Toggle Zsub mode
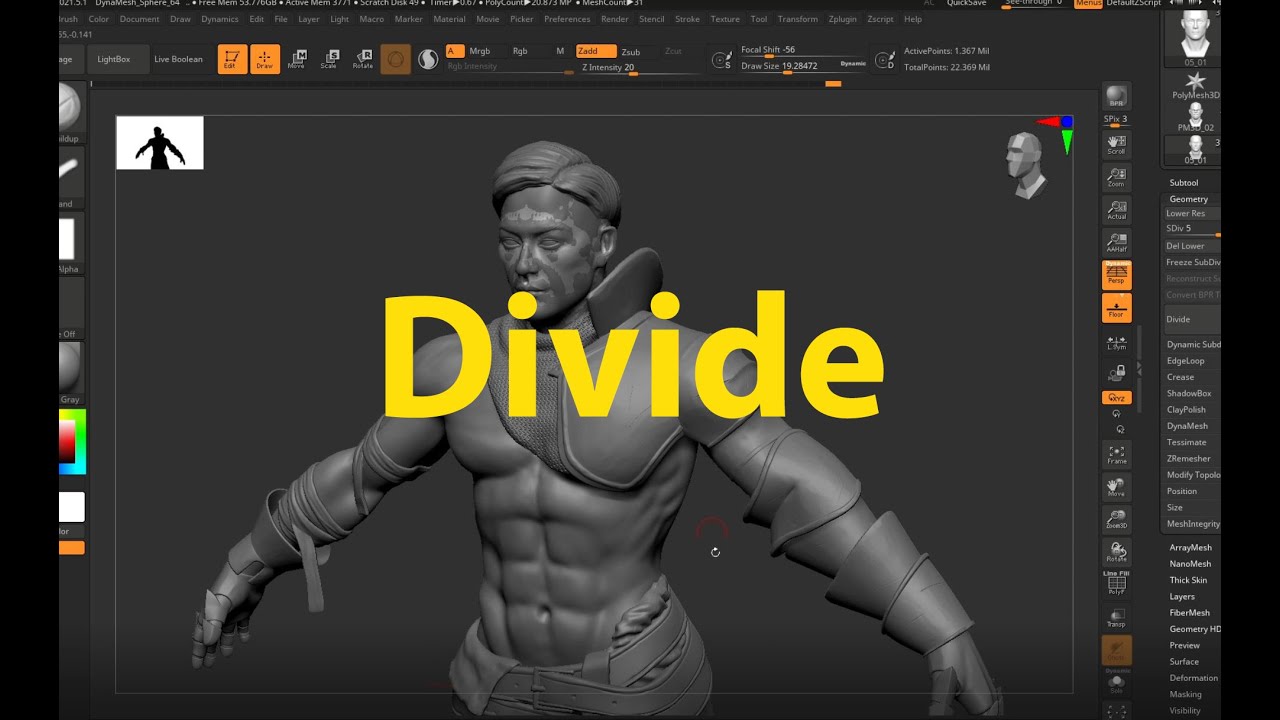Screen dimensions: 1280x720 [x=630, y=52]
